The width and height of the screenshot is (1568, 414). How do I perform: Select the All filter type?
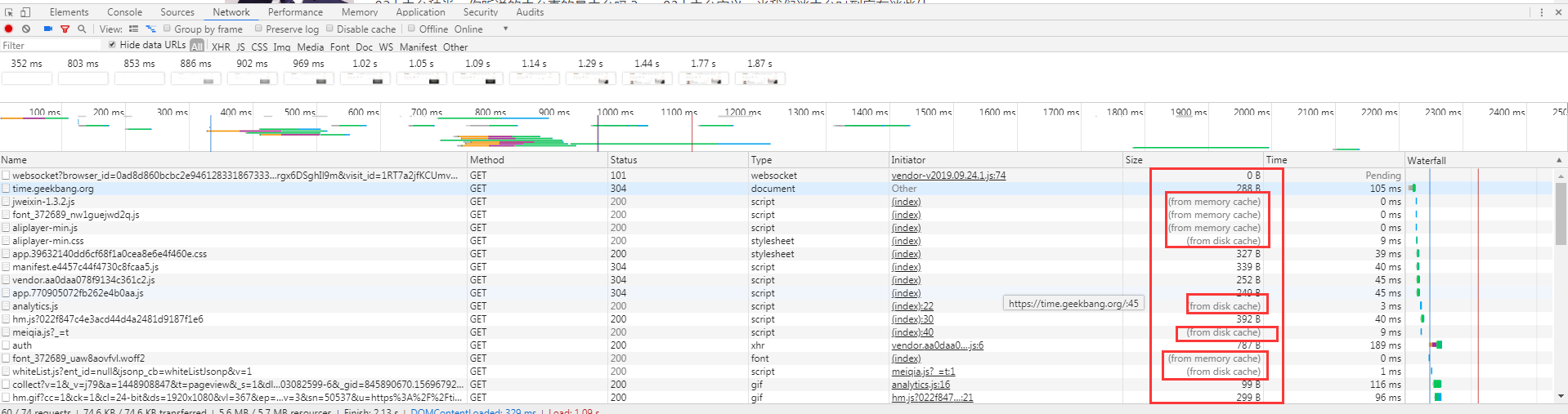(197, 47)
